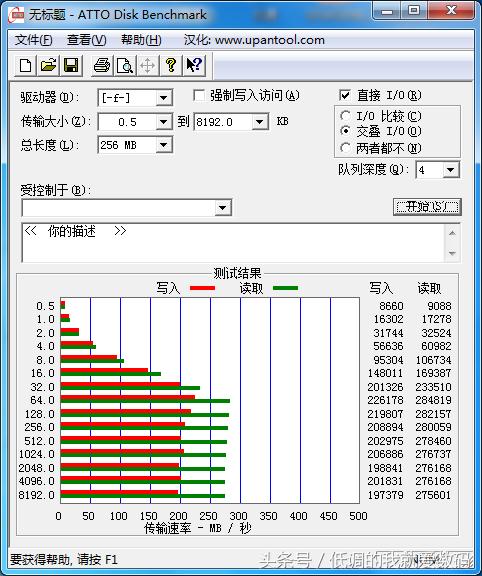
Task: Select the 两者都不(N) radio button
Action: (345, 148)
